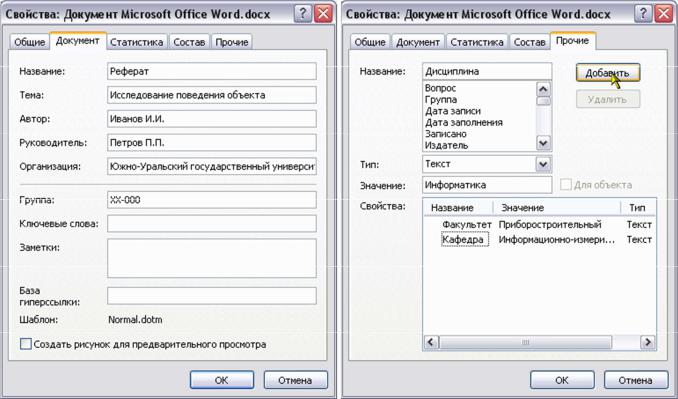Screen dimensions: 678x399
Task: Click the name list scroll up arrow
Action: pos(543,89)
